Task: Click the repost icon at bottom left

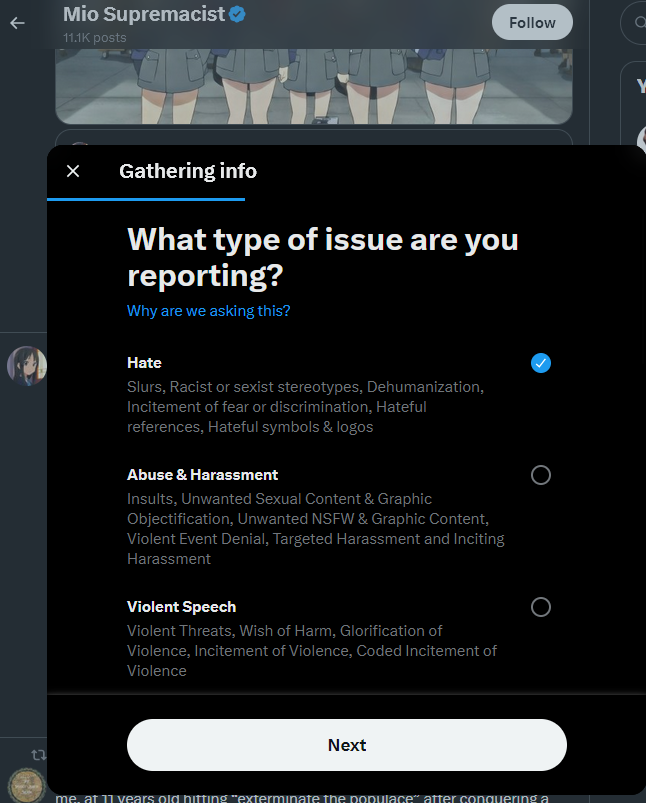Action: click(39, 755)
